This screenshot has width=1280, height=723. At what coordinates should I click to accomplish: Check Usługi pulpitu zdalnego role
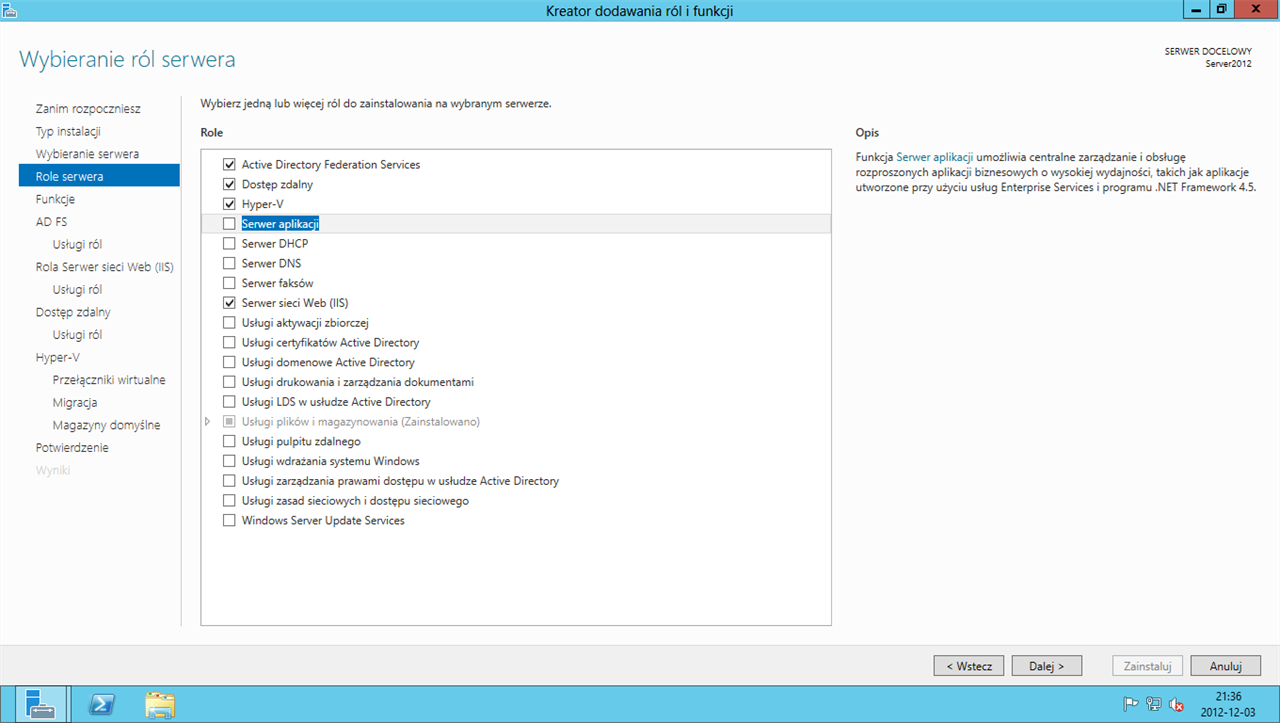pos(229,441)
